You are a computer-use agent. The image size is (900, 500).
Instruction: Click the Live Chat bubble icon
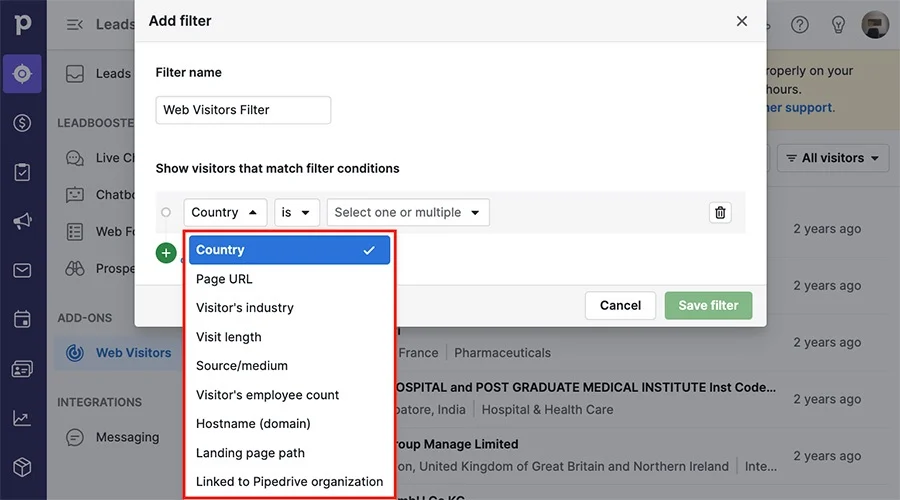coord(75,158)
